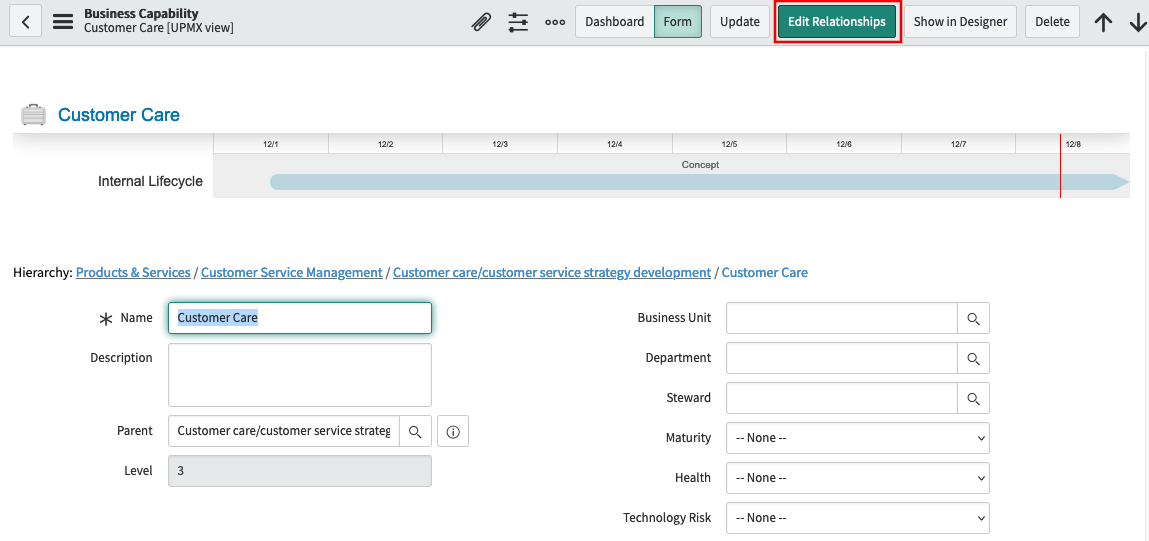Preview the Parent record info icon
The width and height of the screenshot is (1149, 541).
pos(453,431)
